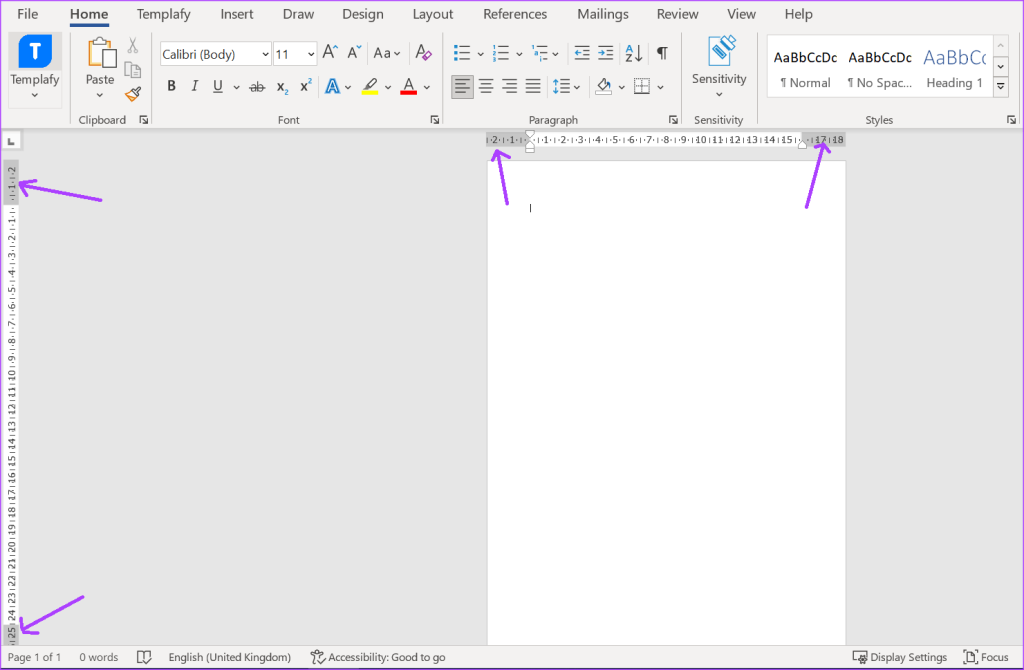Click the Display Settings button
1024x670 pixels.
pyautogui.click(x=899, y=657)
